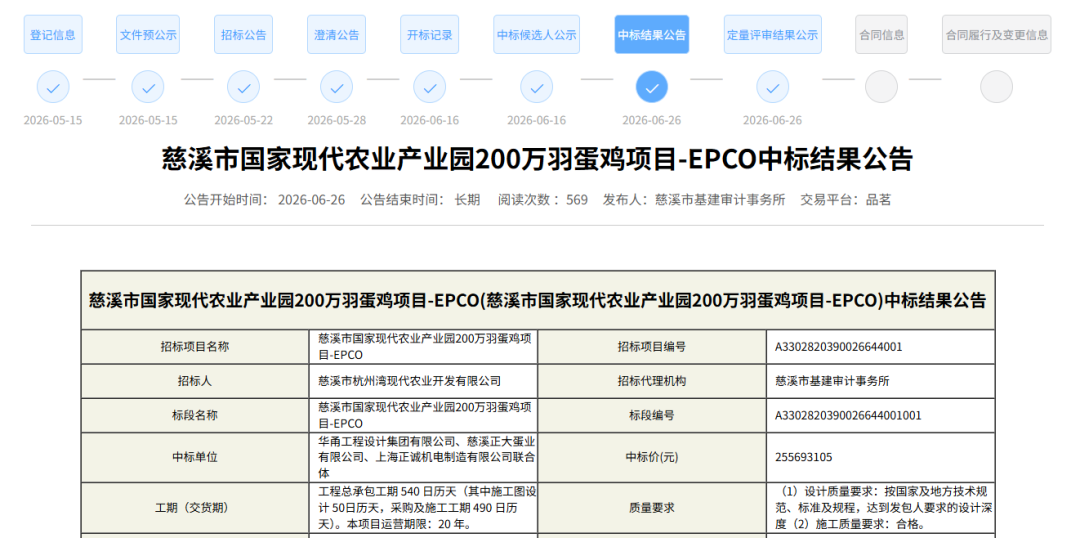Click the 招标人 label cell
Image resolution: width=1080 pixels, height=538 pixels.
(x=195, y=381)
